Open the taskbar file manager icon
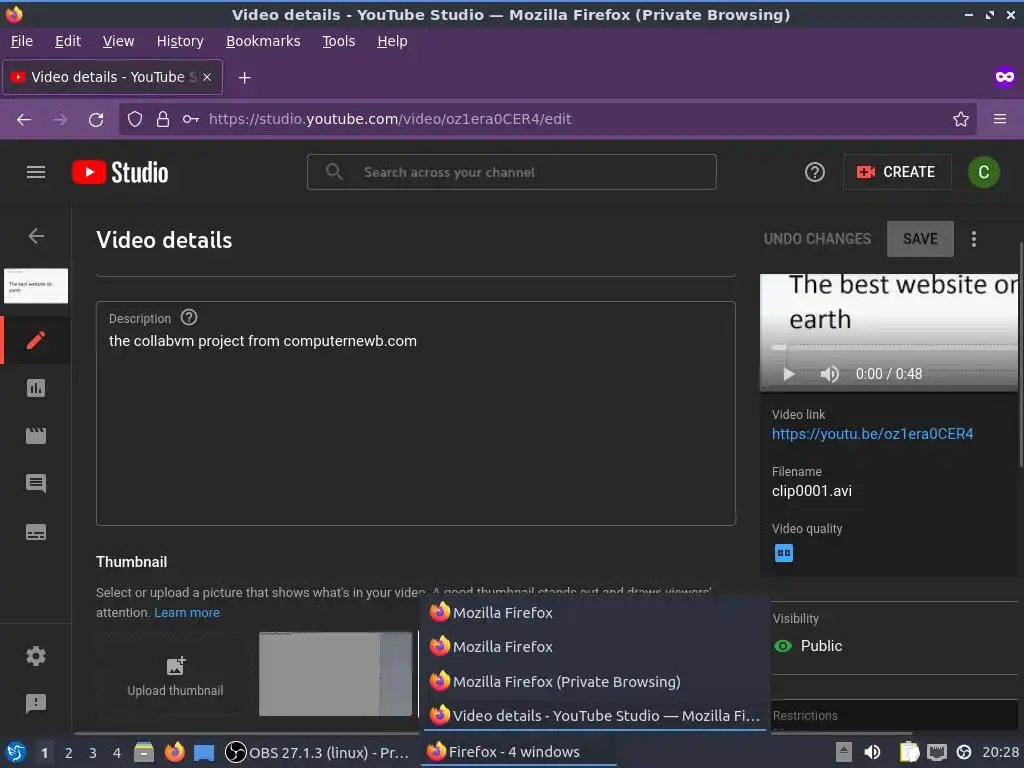The image size is (1024, 768). 144,752
